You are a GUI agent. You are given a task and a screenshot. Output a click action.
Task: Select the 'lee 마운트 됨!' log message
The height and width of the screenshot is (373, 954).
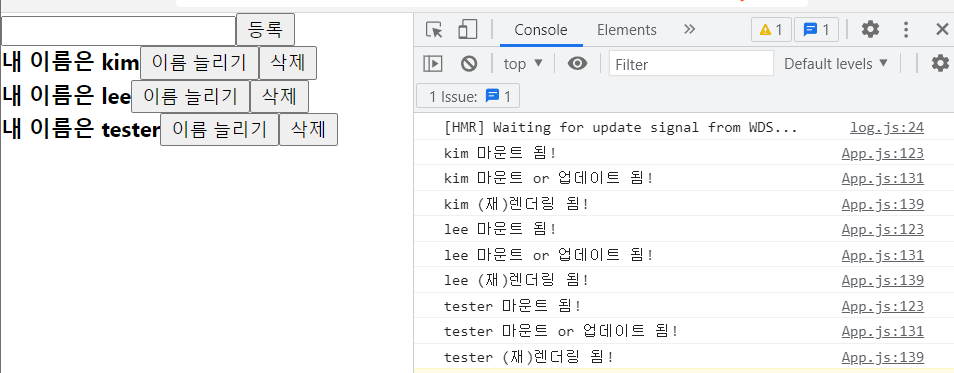coord(500,229)
